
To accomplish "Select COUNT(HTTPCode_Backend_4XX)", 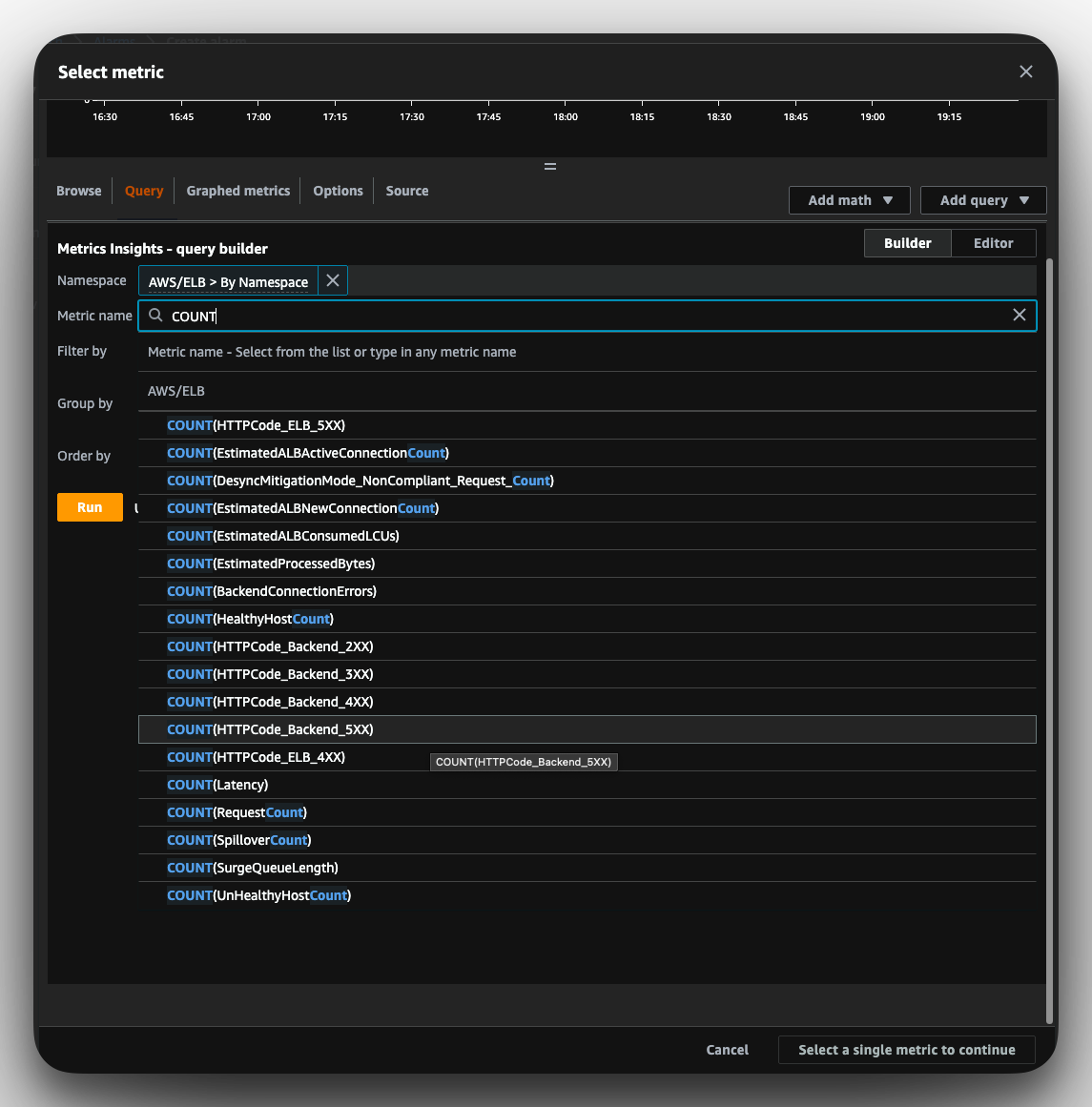I will [x=587, y=702].
